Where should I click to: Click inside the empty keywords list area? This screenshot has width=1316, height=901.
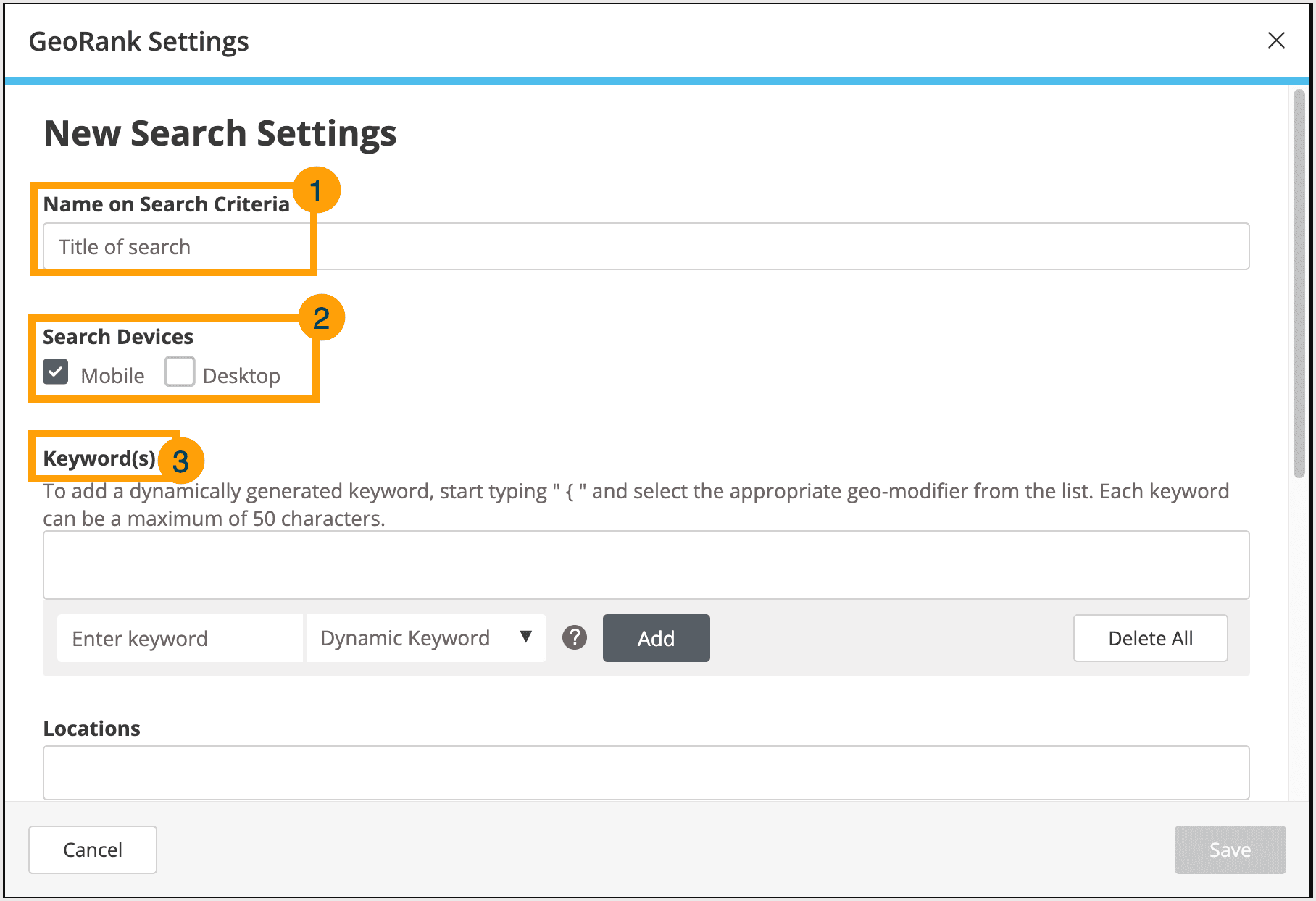tap(645, 565)
